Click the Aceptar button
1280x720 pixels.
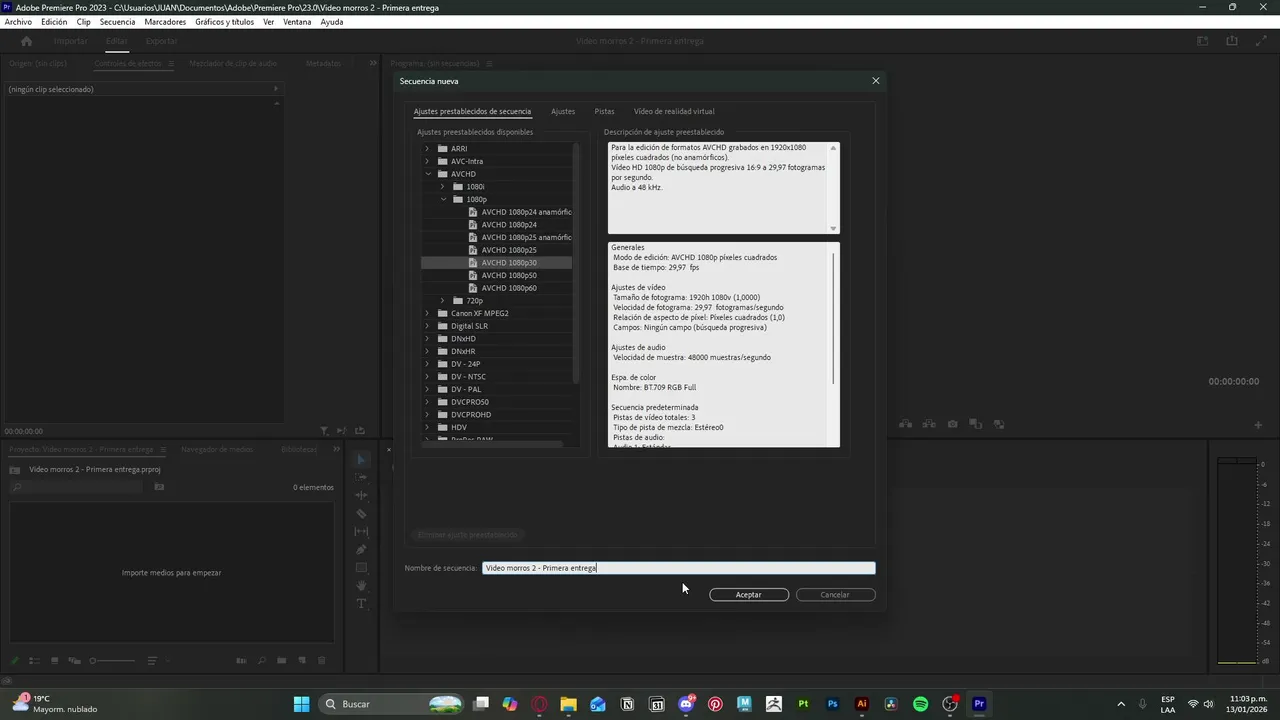pos(749,595)
